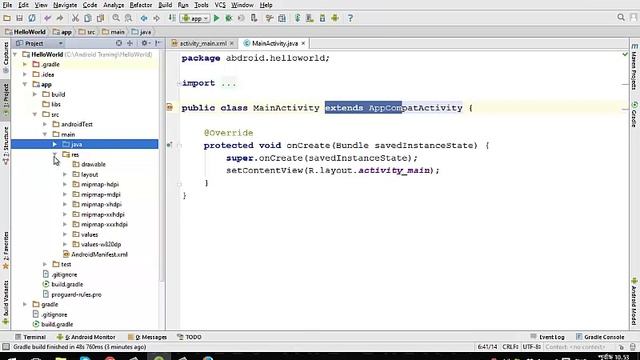Switch to activity_main.xml tab
Viewport: 640px width, 360px height.
[x=203, y=43]
